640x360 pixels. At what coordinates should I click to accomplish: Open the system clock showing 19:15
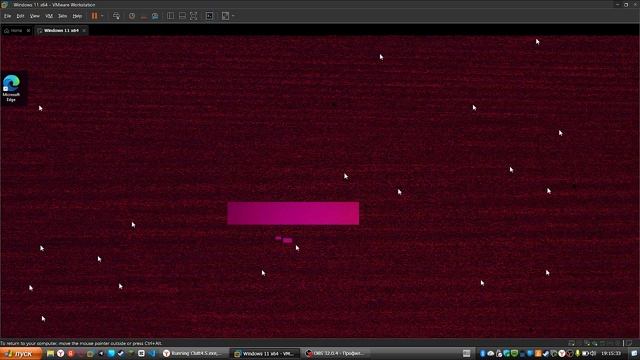pyautogui.click(x=611, y=353)
